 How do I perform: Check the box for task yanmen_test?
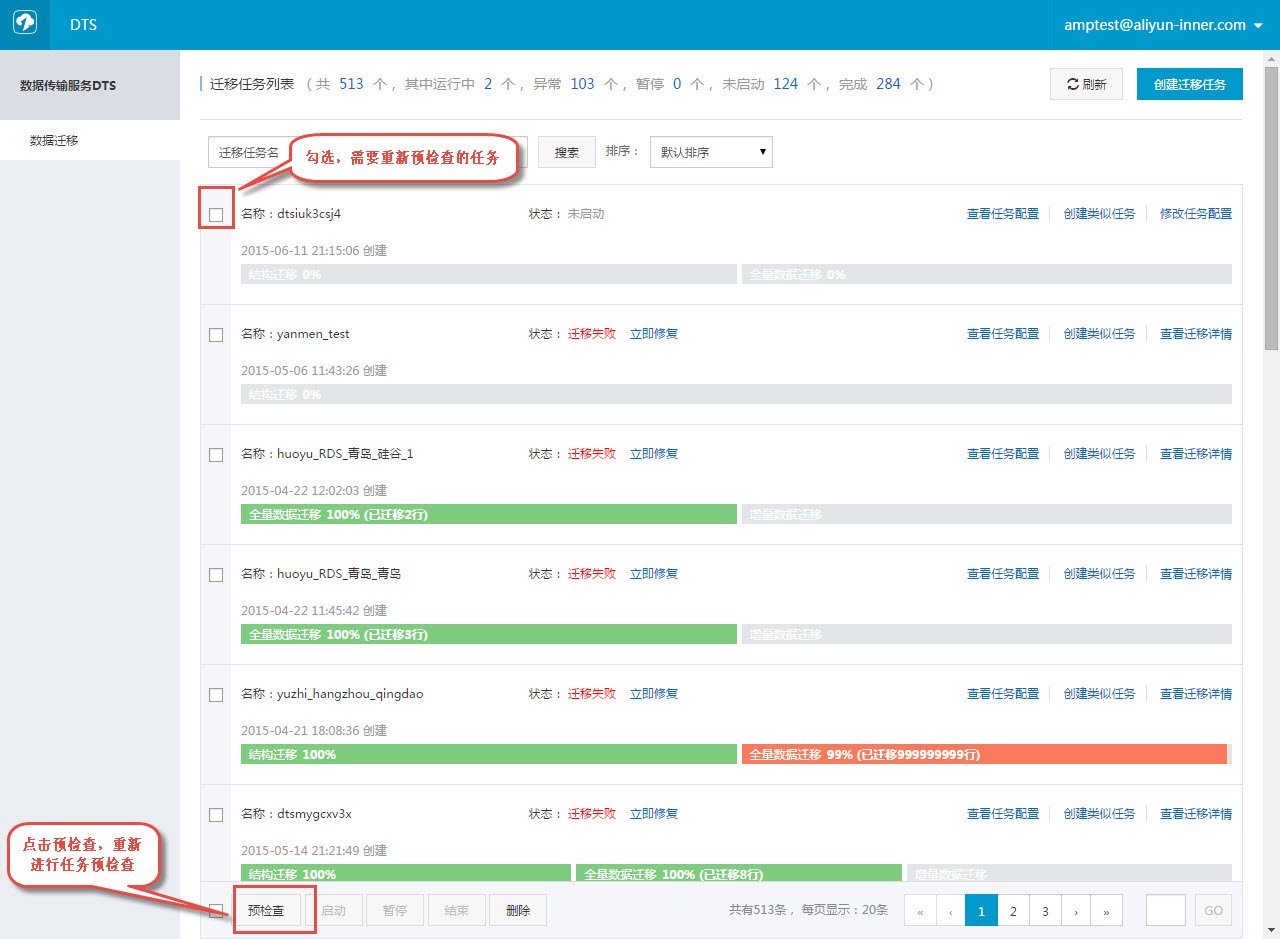click(216, 334)
